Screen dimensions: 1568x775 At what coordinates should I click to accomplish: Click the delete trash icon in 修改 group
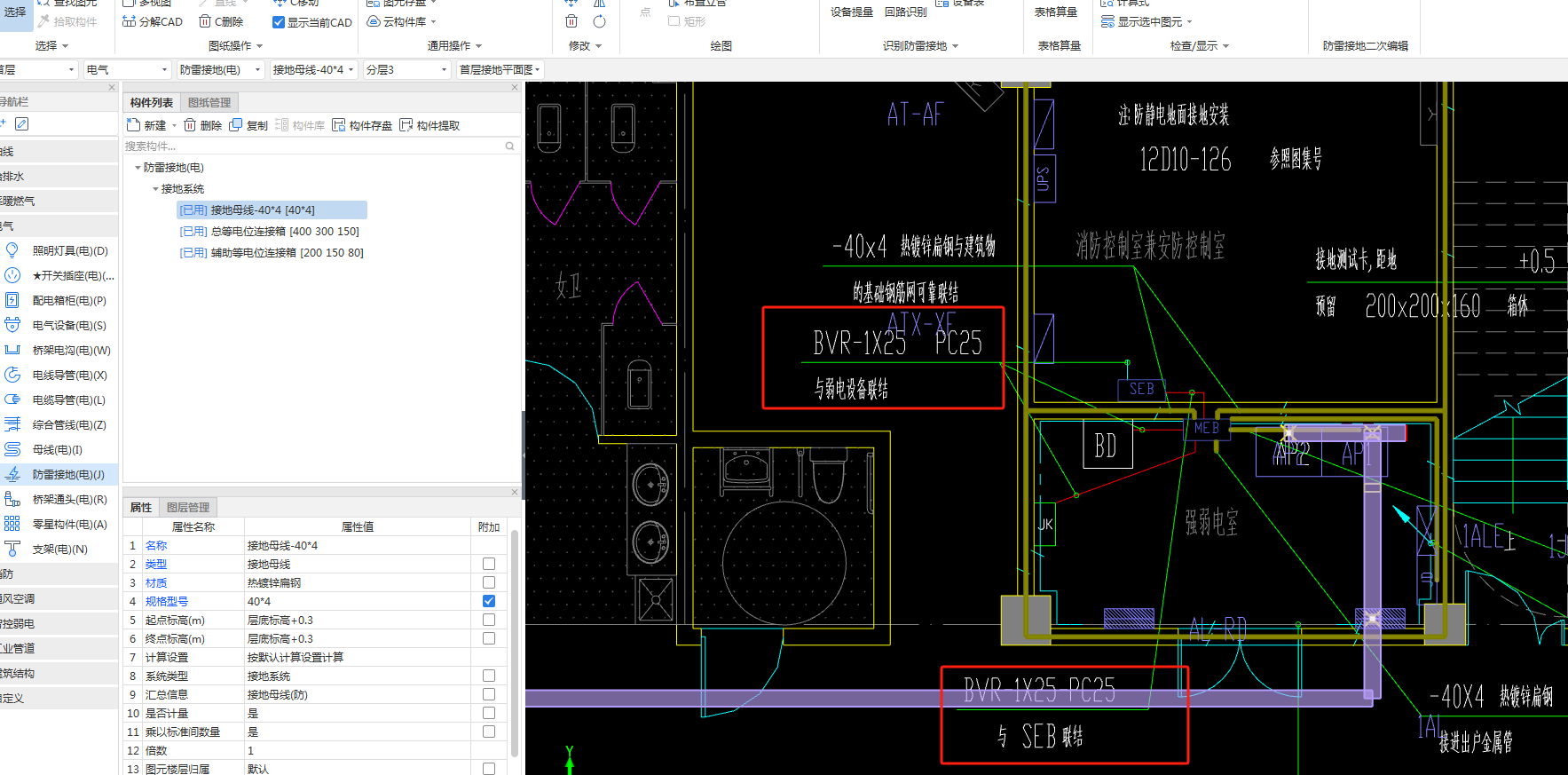pos(571,21)
